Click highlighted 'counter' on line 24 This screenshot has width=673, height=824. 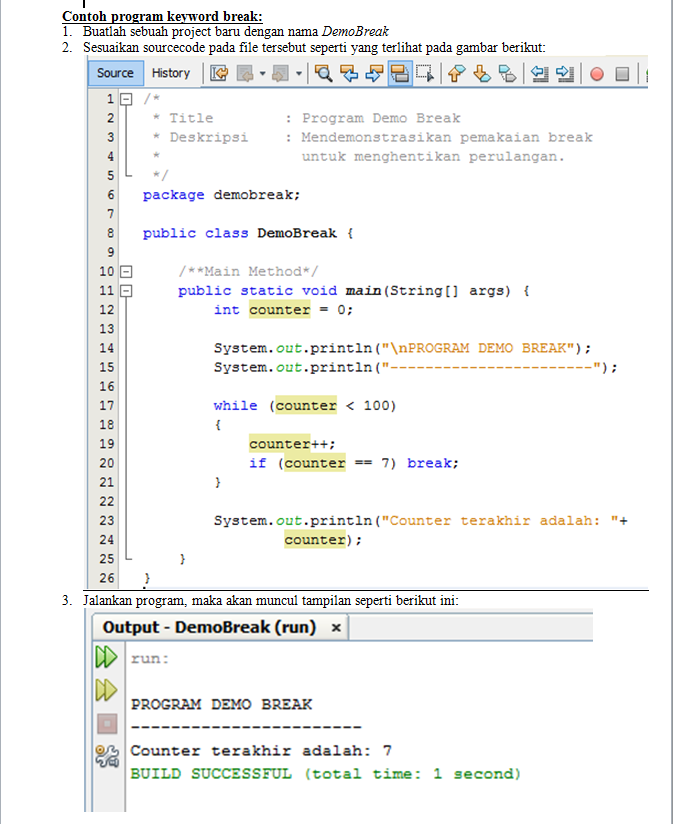(x=315, y=540)
